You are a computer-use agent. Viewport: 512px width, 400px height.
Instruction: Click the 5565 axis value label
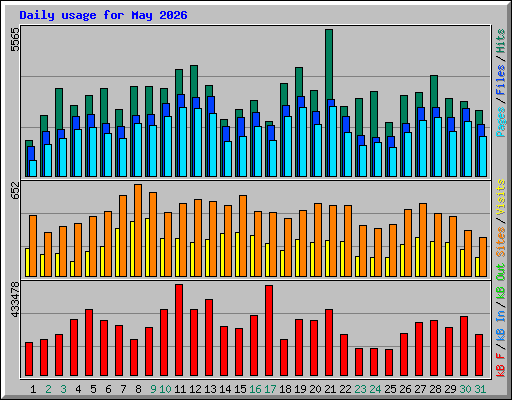(15, 39)
